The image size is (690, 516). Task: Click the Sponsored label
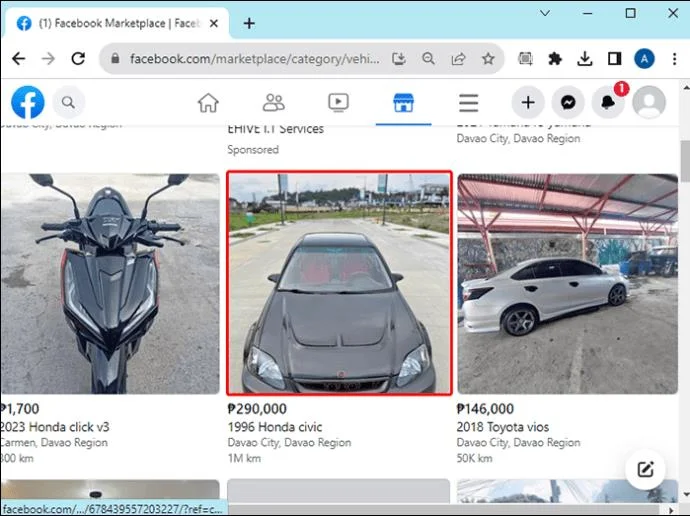[x=253, y=150]
